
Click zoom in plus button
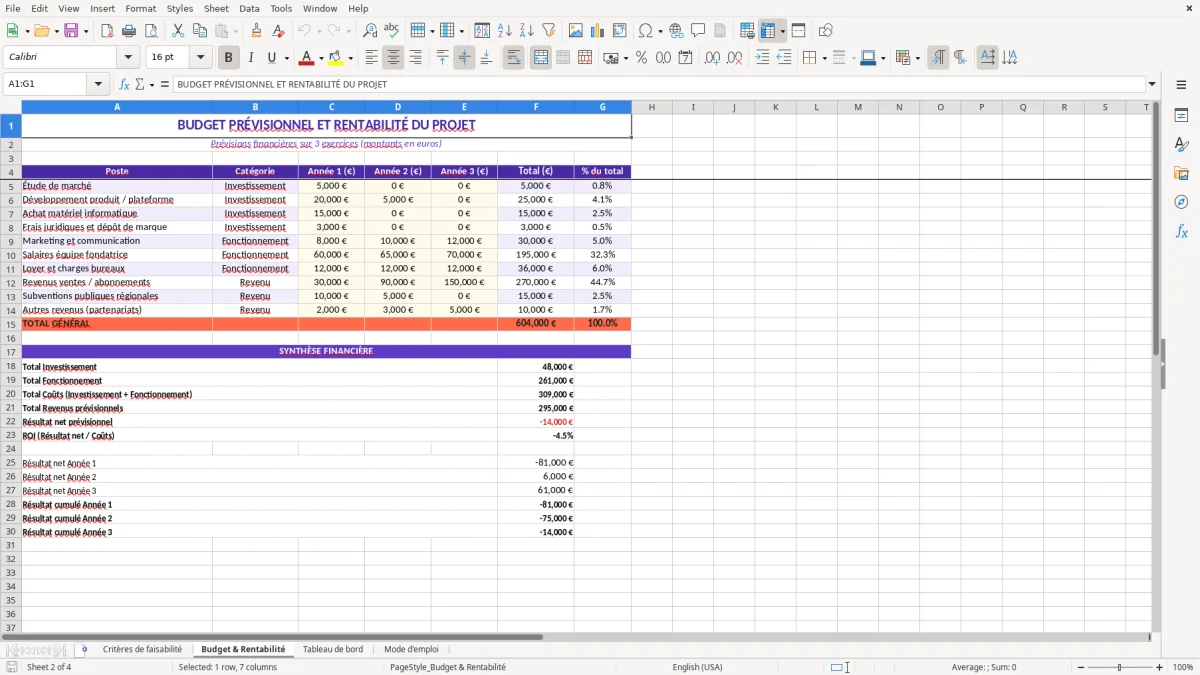pos(1160,667)
